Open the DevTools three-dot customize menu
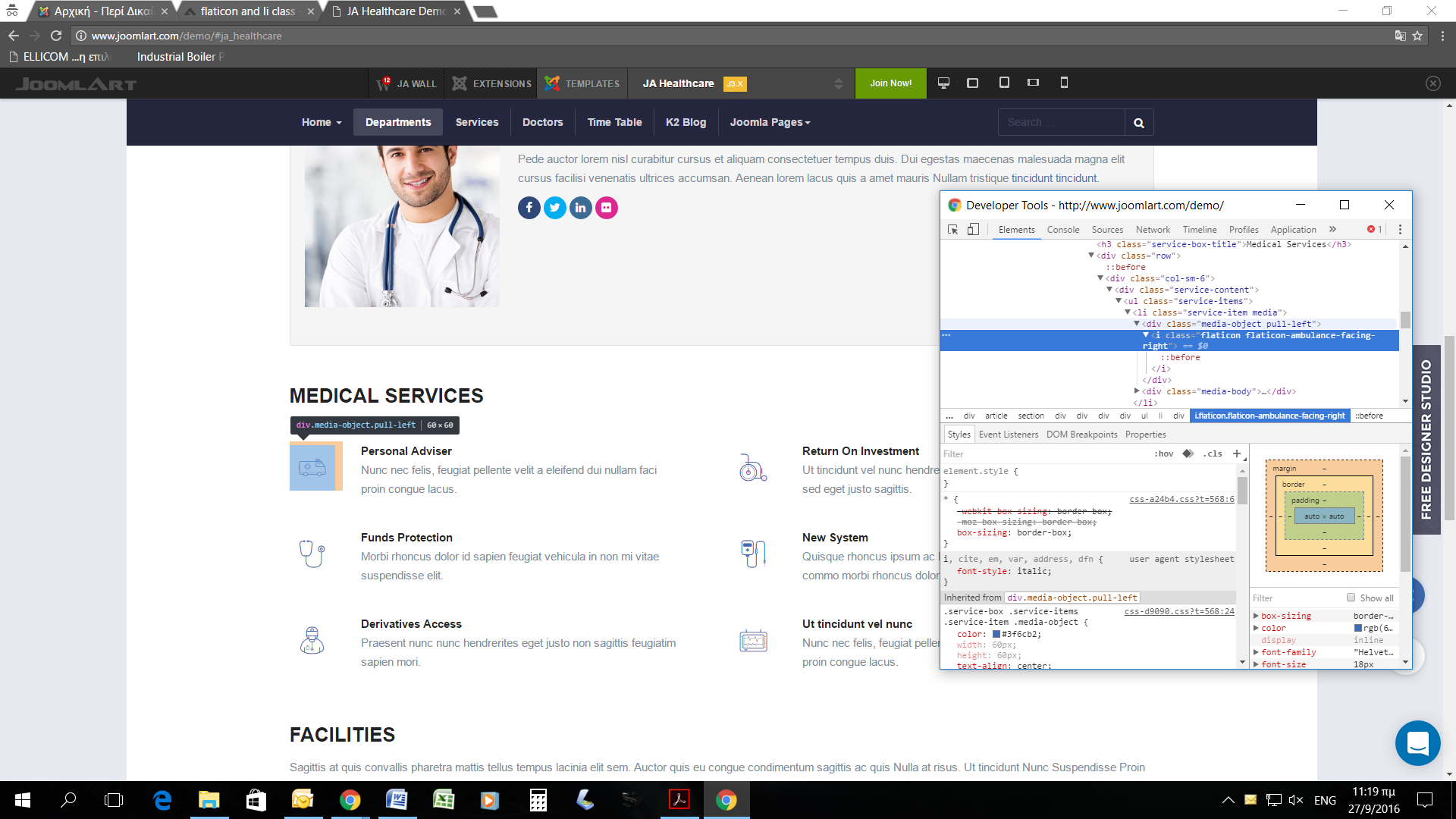This screenshot has height=819, width=1456. (1400, 229)
